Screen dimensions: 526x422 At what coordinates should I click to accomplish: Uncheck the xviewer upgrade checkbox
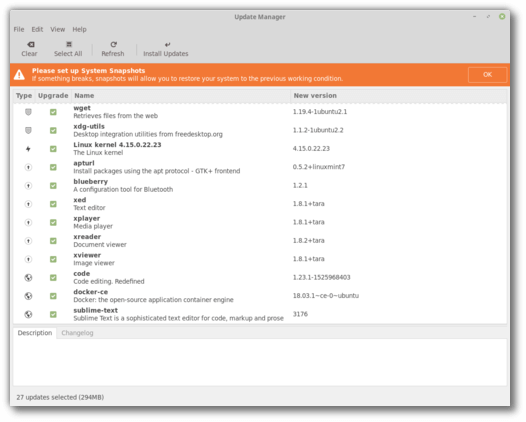(53, 259)
